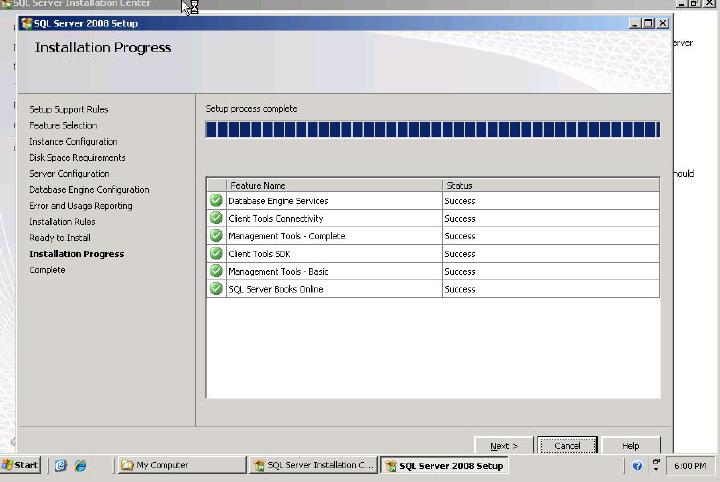Screen dimensions: 720x482
Task: Open setup Help with the Help button
Action: (630, 445)
